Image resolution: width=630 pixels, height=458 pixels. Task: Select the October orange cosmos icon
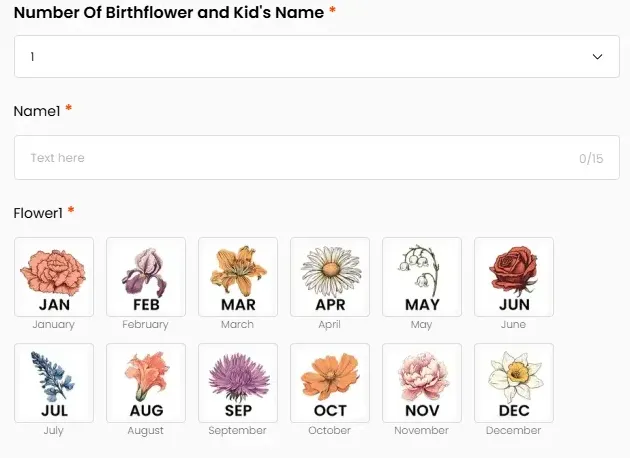[330, 383]
